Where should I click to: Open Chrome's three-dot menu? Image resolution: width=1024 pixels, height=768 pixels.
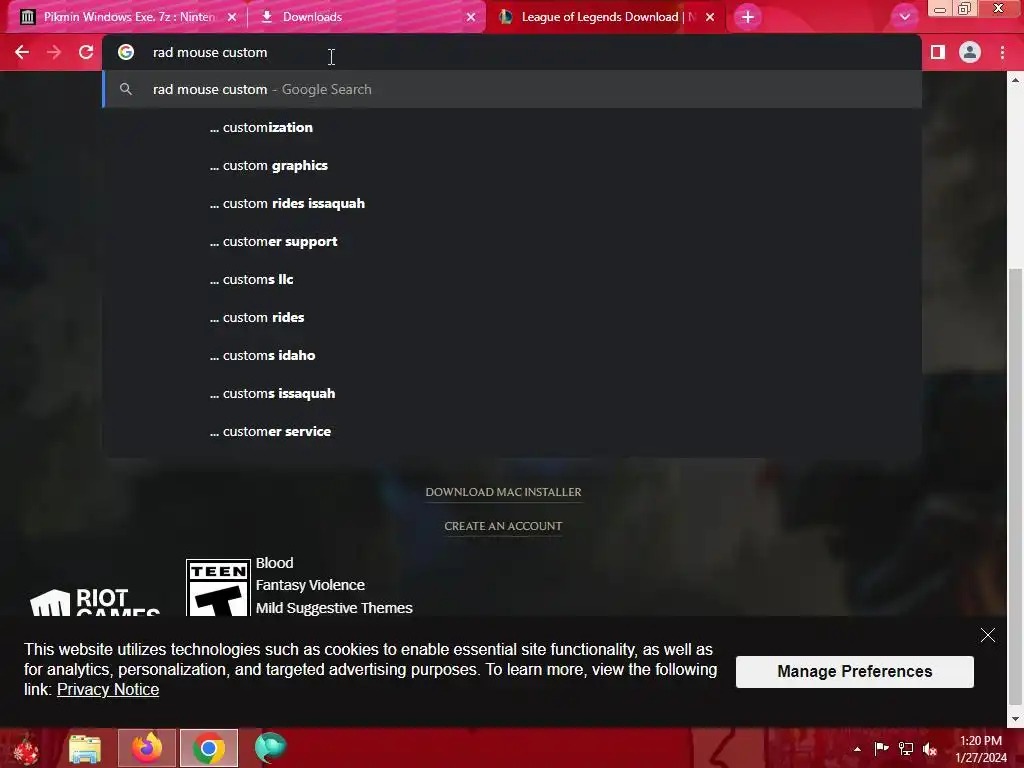coord(1002,52)
